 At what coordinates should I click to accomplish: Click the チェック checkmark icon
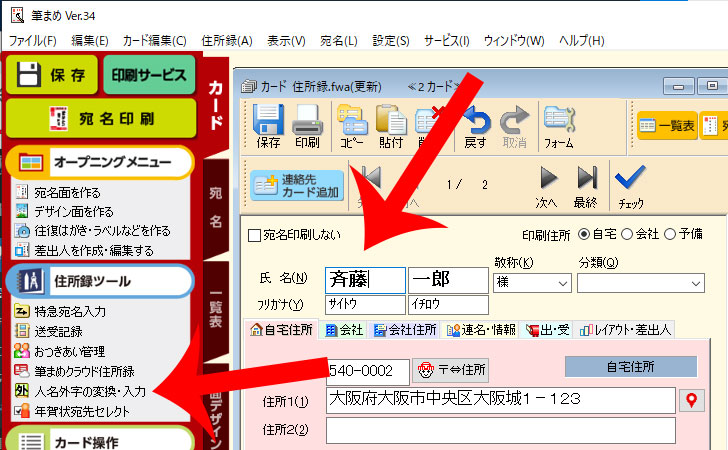pyautogui.click(x=630, y=187)
